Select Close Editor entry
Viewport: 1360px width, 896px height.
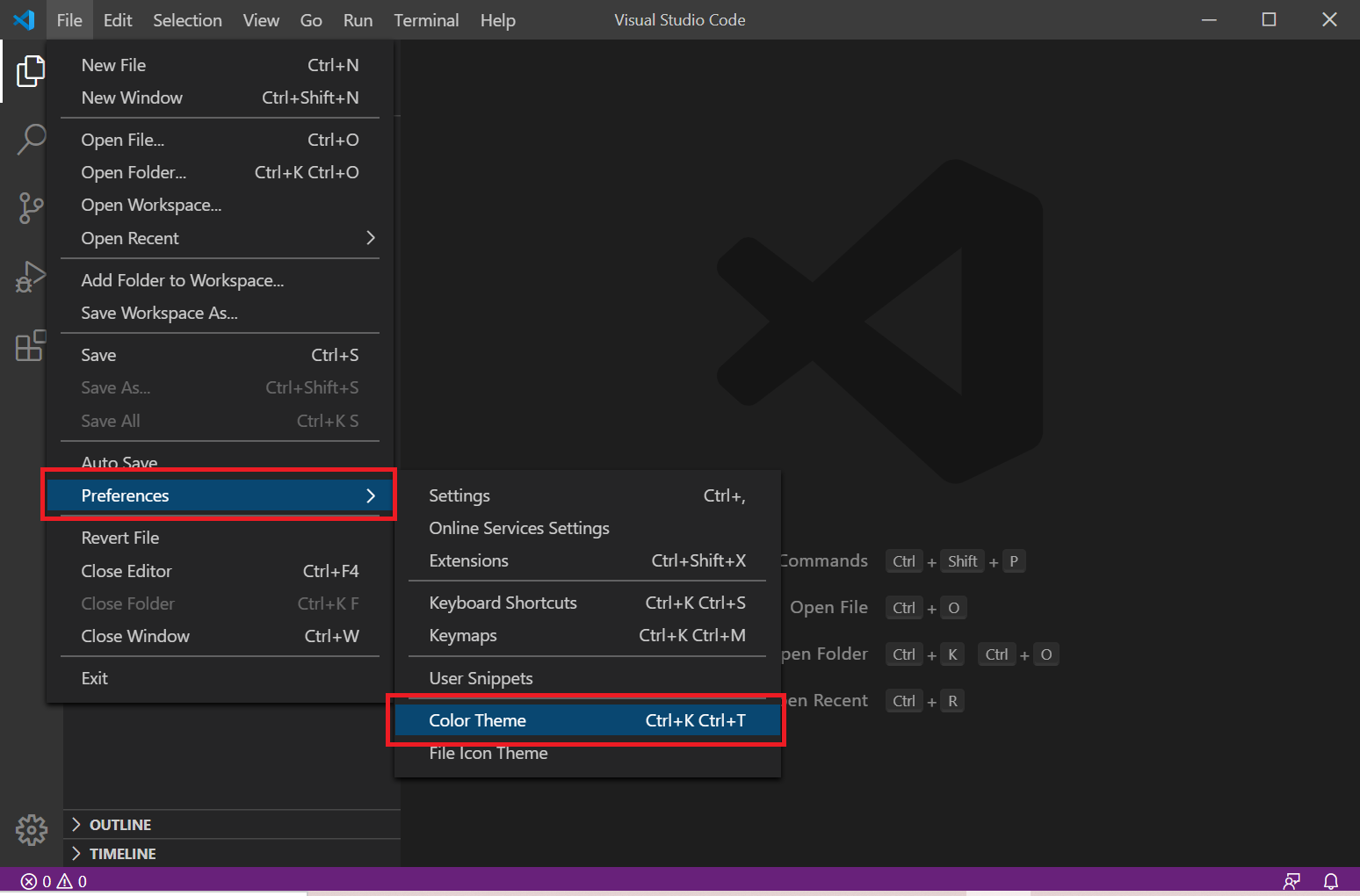tap(220, 571)
